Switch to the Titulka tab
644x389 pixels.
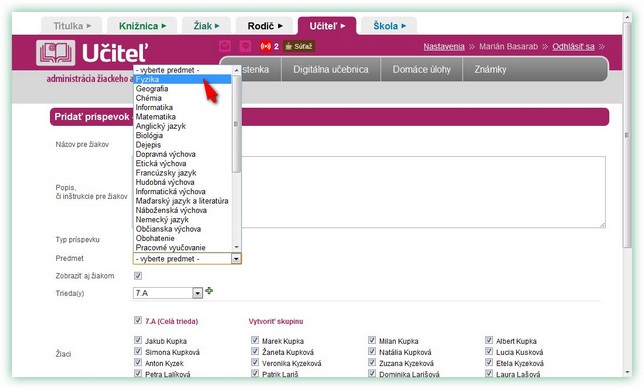(72, 26)
